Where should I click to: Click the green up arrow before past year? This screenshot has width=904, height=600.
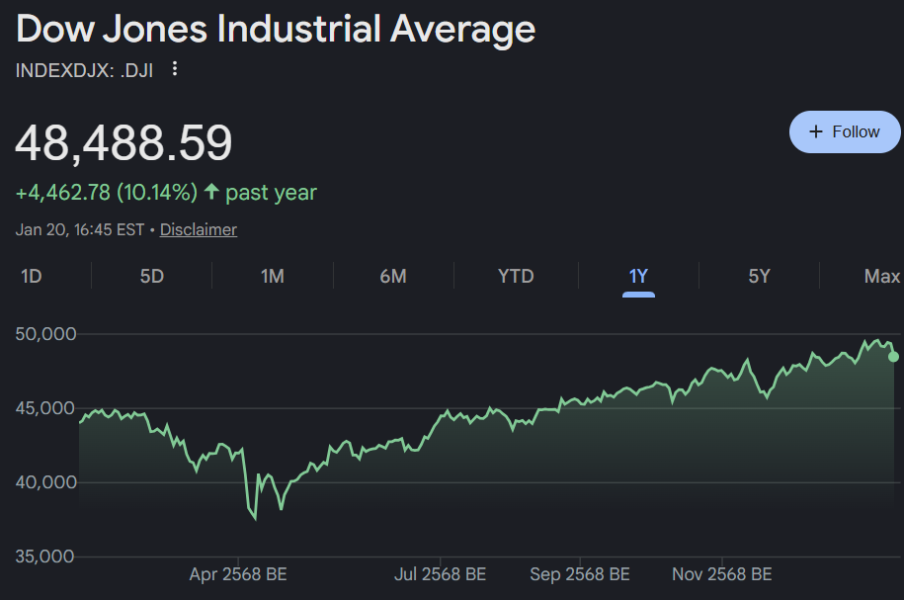coord(211,192)
